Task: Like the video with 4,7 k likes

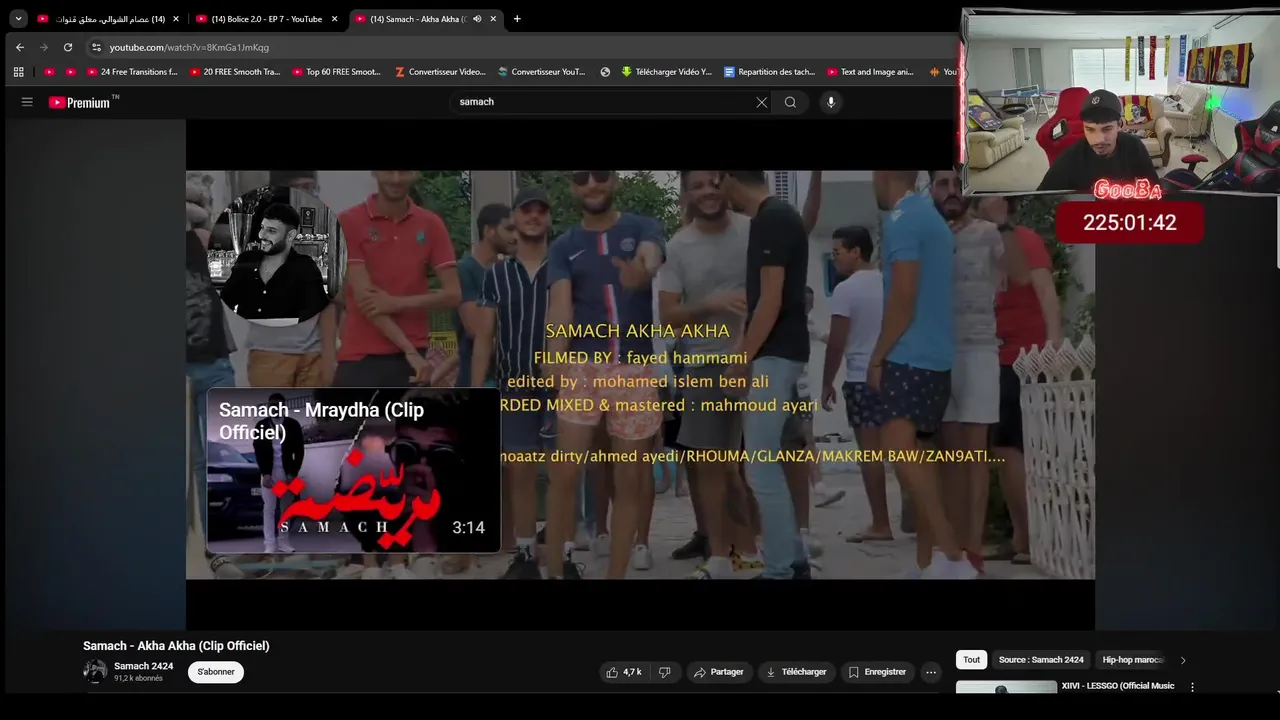Action: [624, 672]
